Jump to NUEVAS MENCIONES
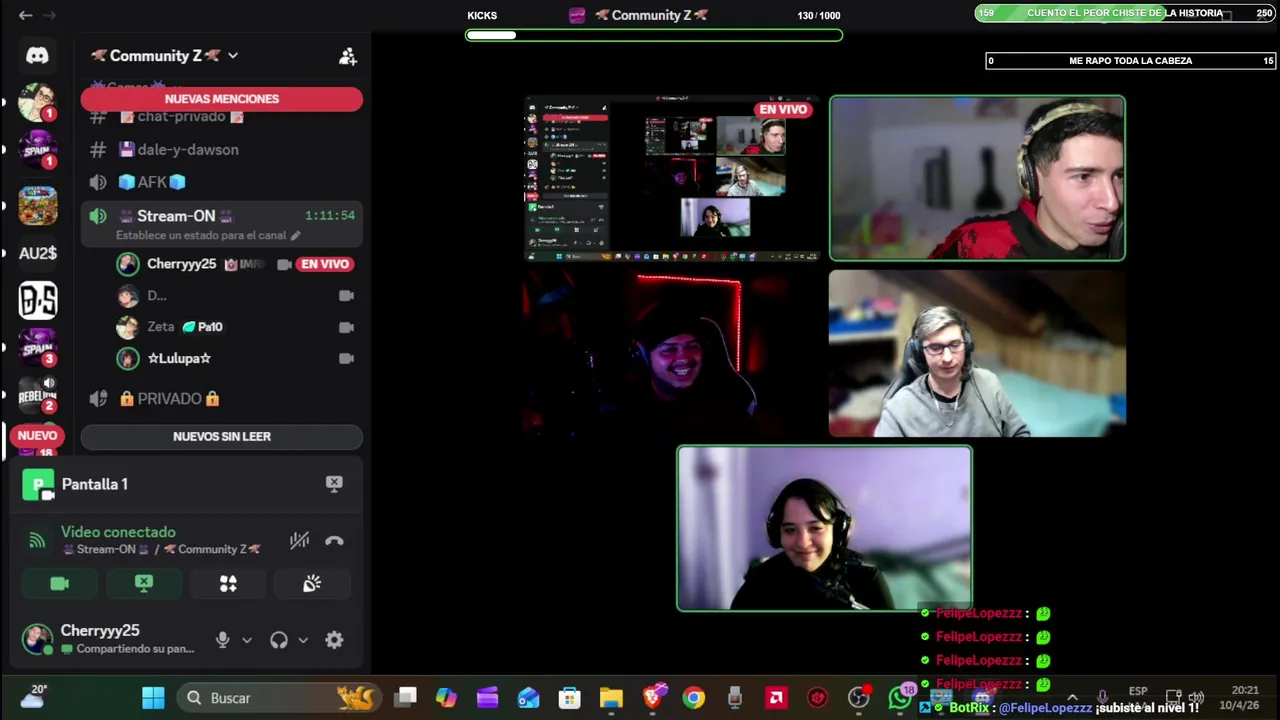Image resolution: width=1280 pixels, height=720 pixels. coord(221,99)
